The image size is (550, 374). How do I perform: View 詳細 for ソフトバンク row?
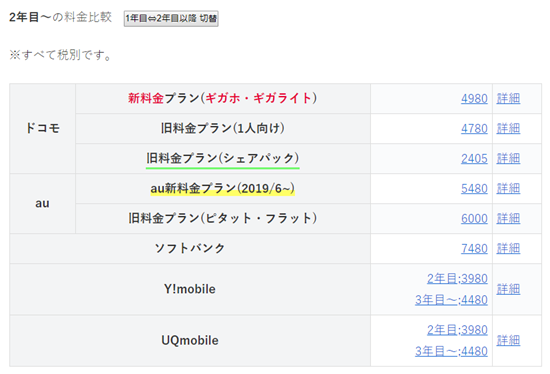[508, 249]
